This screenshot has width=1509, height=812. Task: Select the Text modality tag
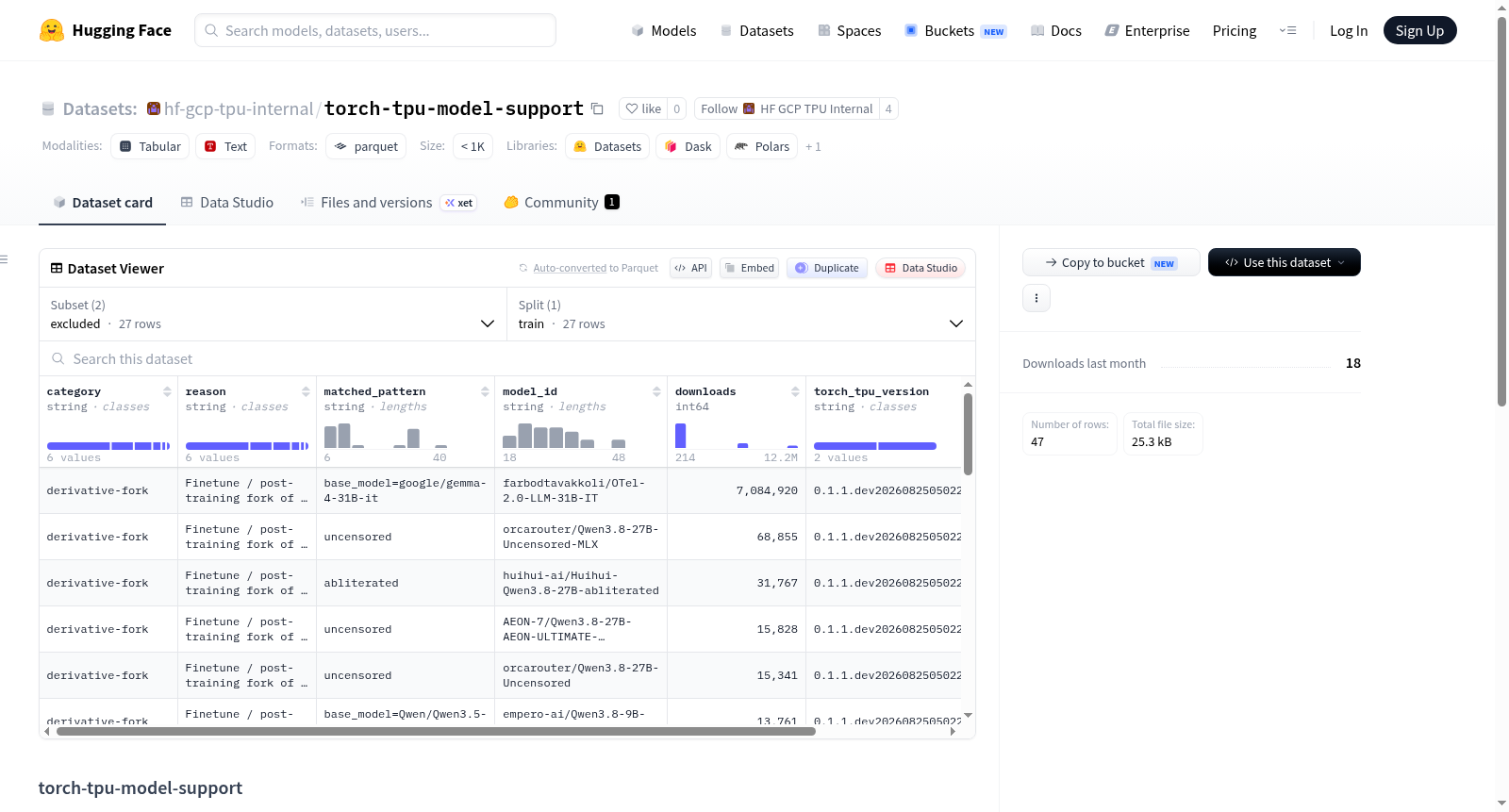point(225,146)
